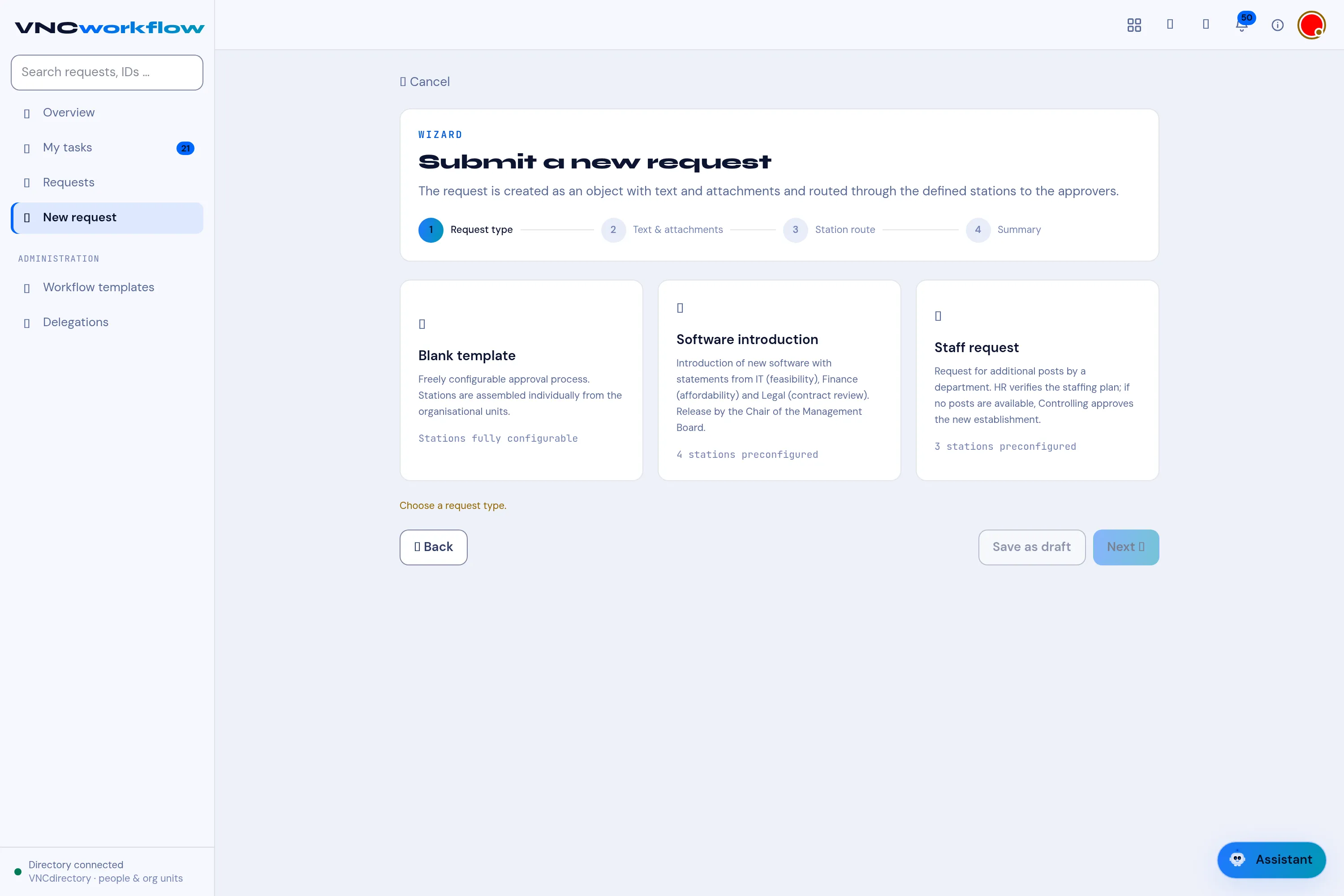Click the Blank template card icon

click(422, 324)
